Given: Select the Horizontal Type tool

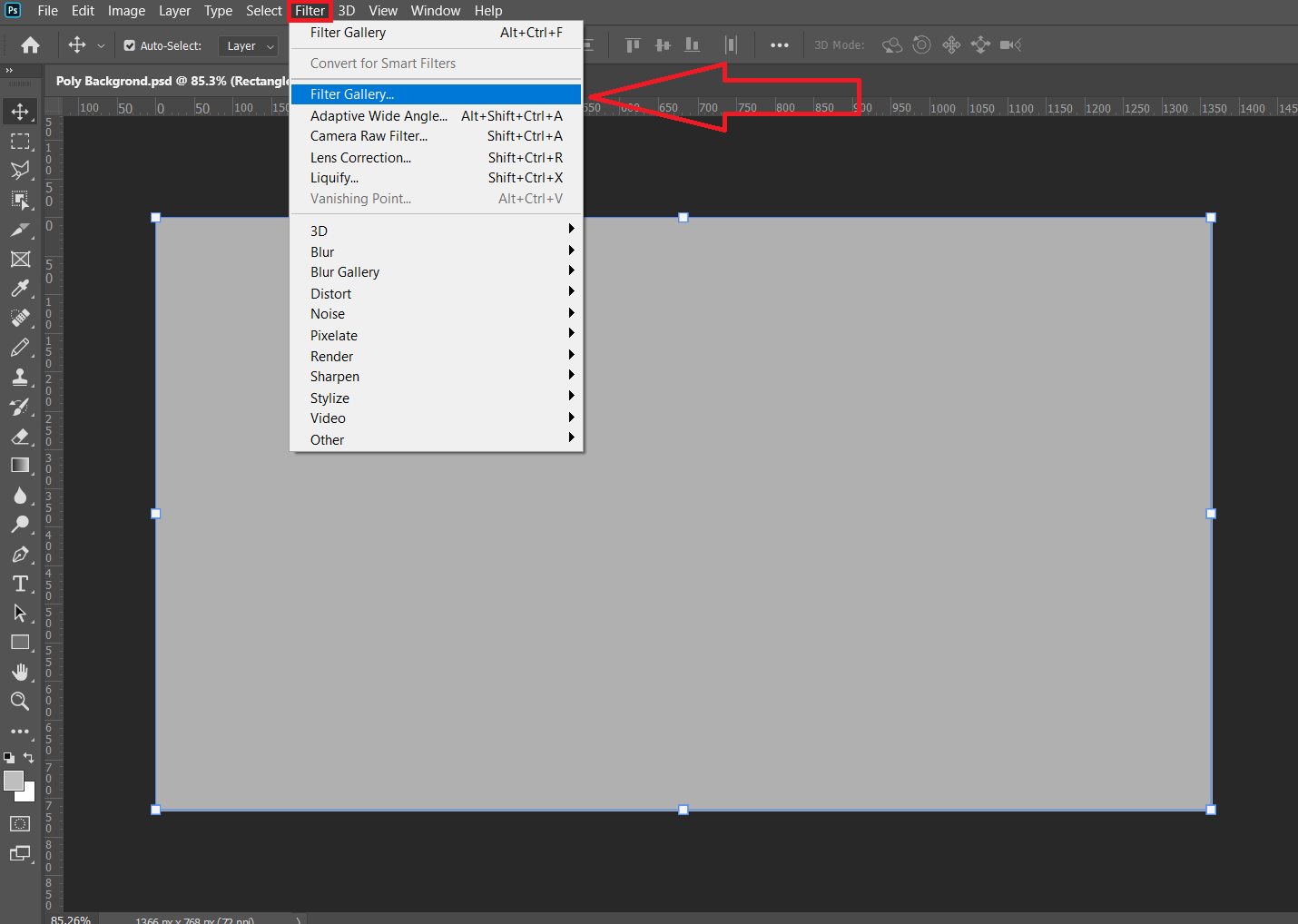Looking at the screenshot, I should tap(20, 584).
